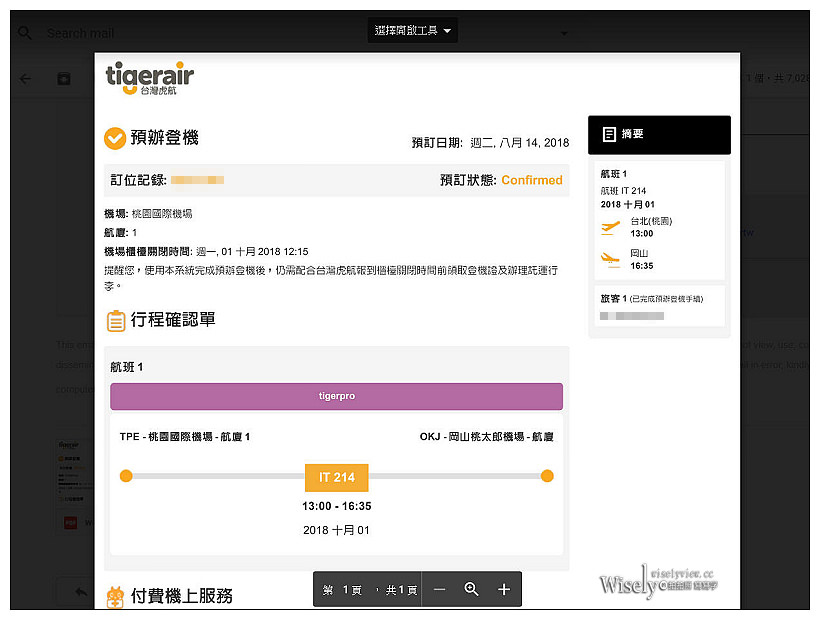Click the tigerair logo on the document

click(148, 77)
